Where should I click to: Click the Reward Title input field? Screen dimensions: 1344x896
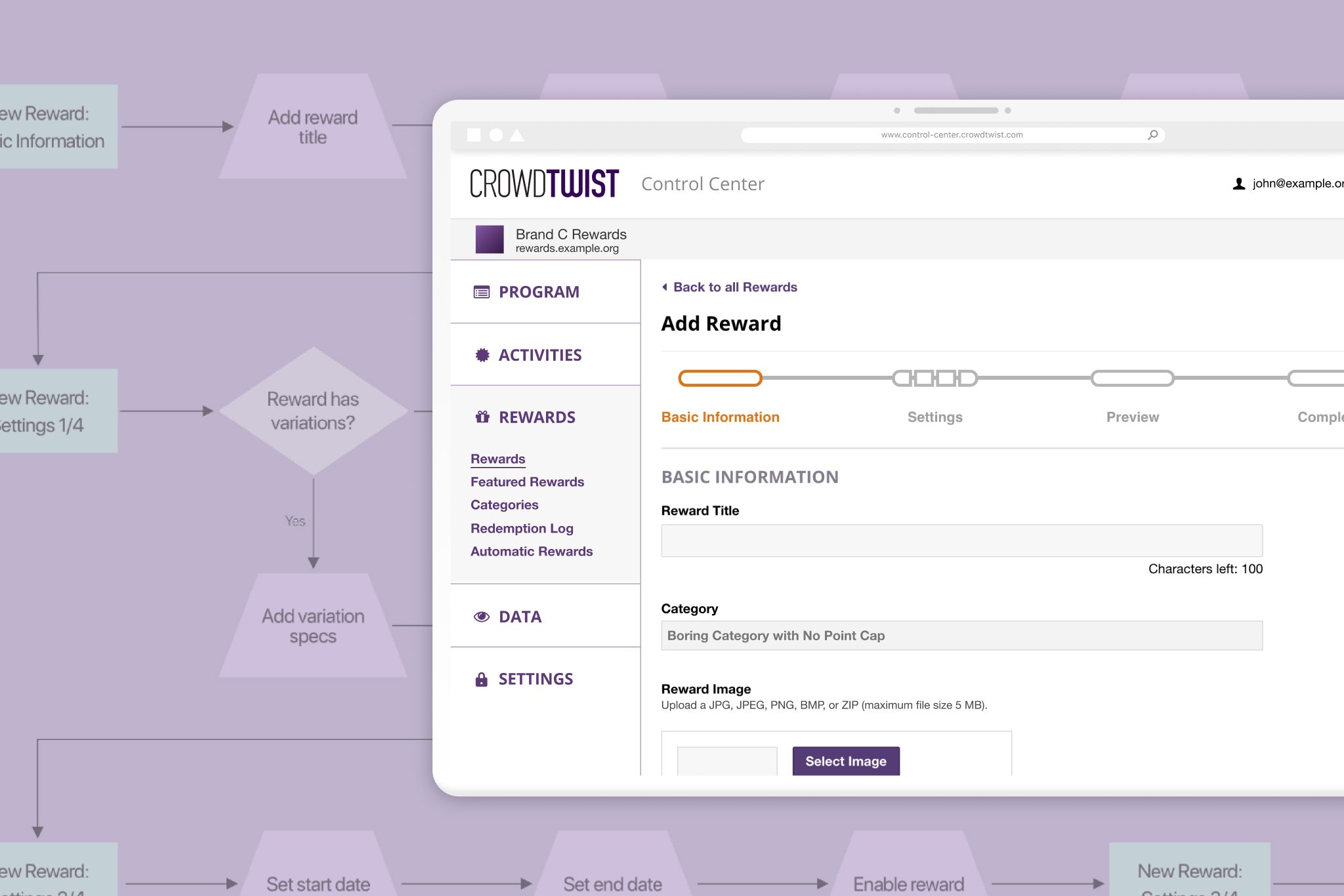[x=961, y=540]
